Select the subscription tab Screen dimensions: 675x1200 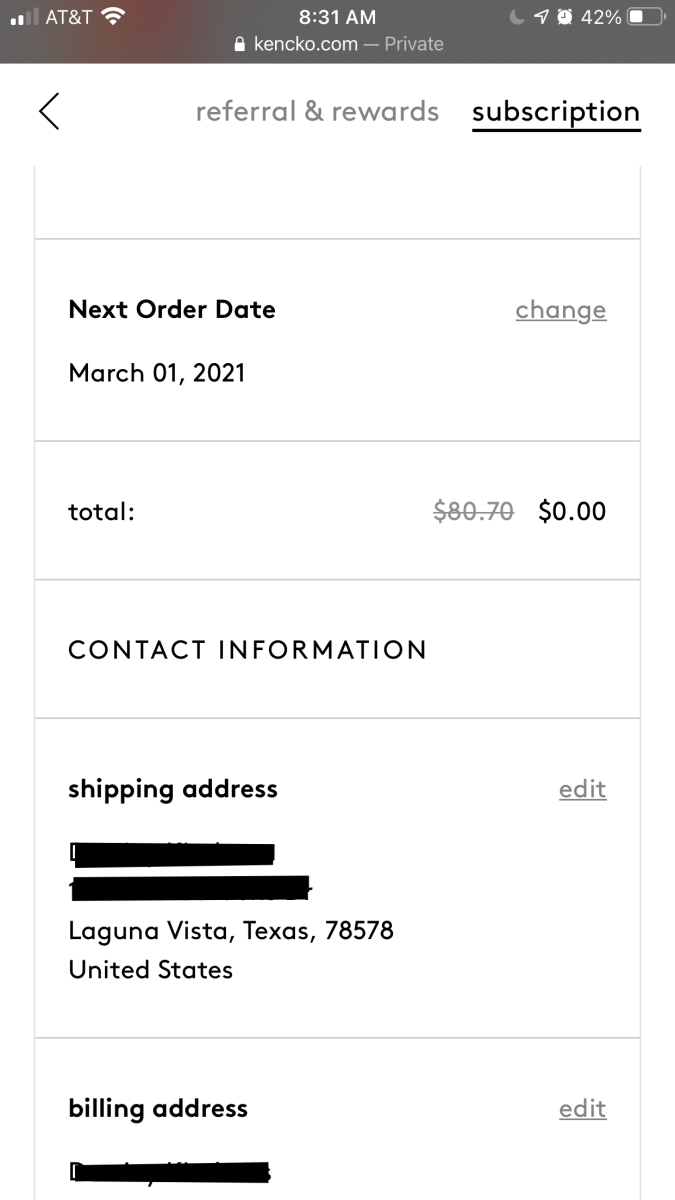tap(556, 112)
